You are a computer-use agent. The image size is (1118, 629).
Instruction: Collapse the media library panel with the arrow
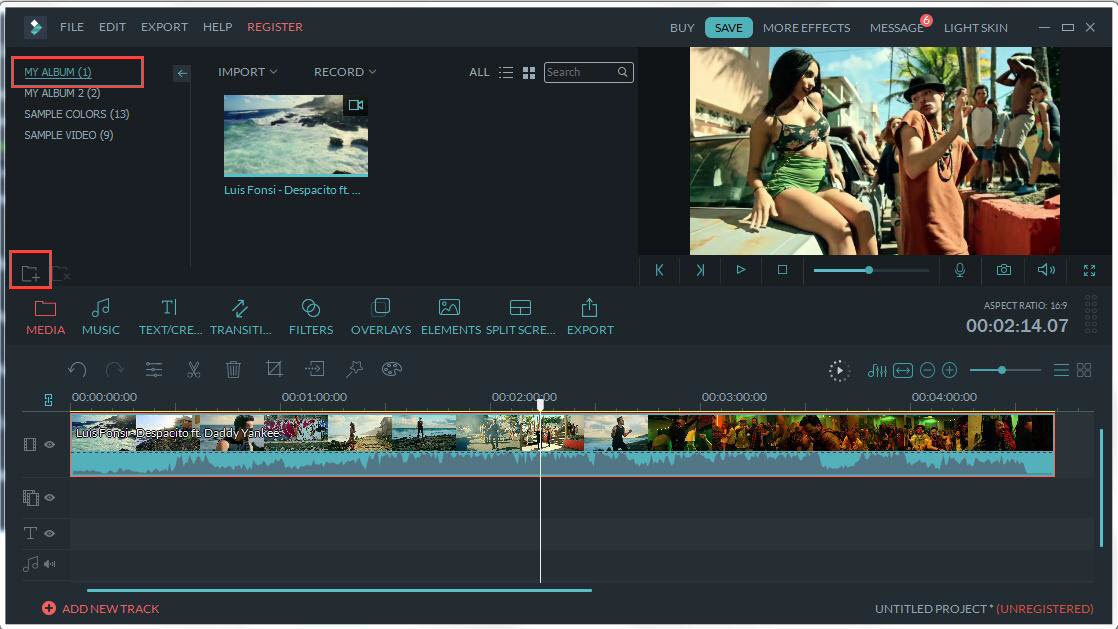click(x=181, y=72)
